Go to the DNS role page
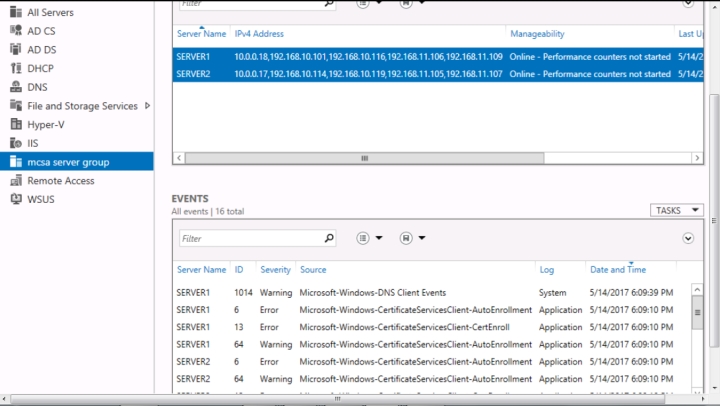Viewport: 720px width, 406px height. click(36, 87)
